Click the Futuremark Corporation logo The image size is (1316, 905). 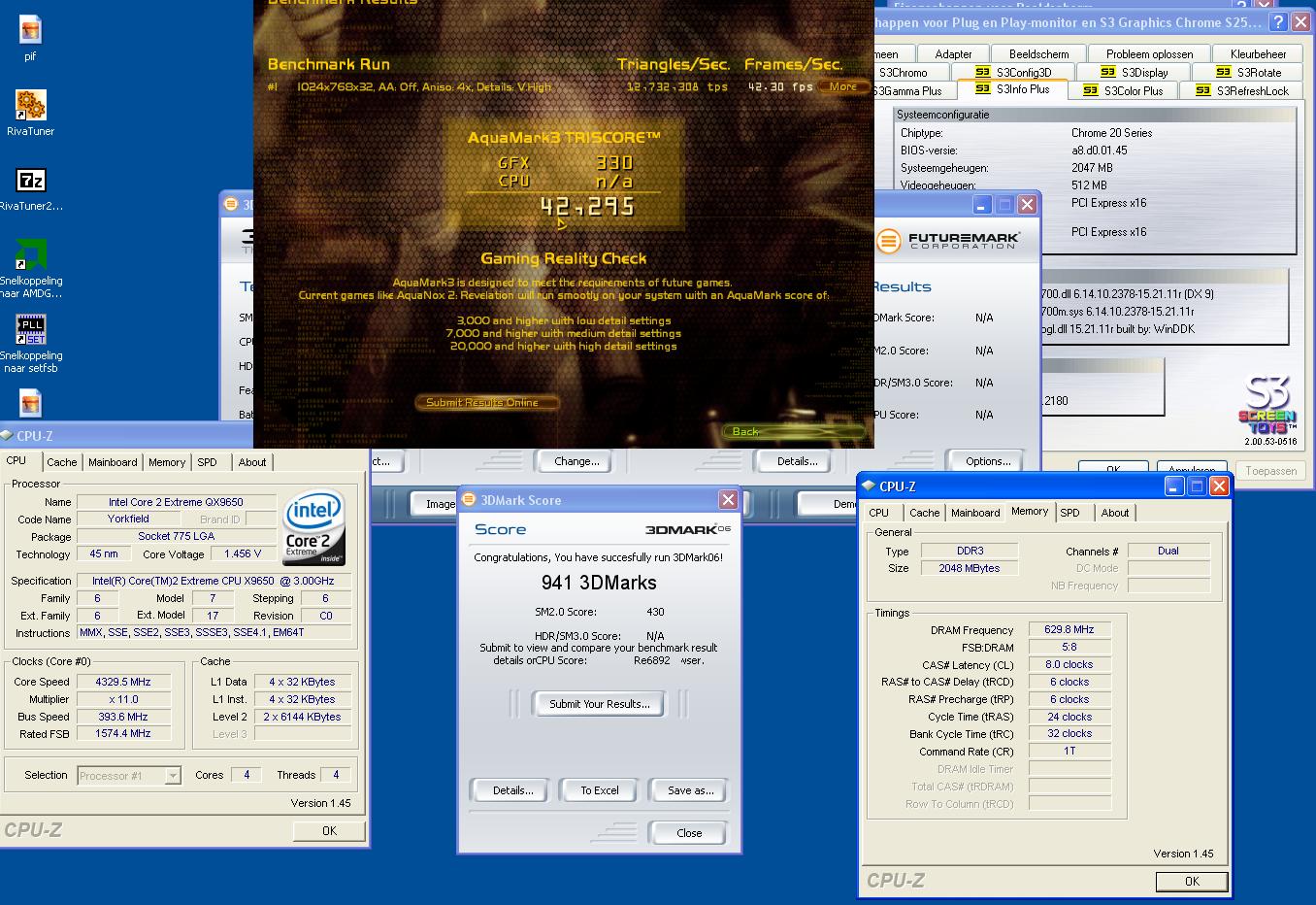[947, 241]
